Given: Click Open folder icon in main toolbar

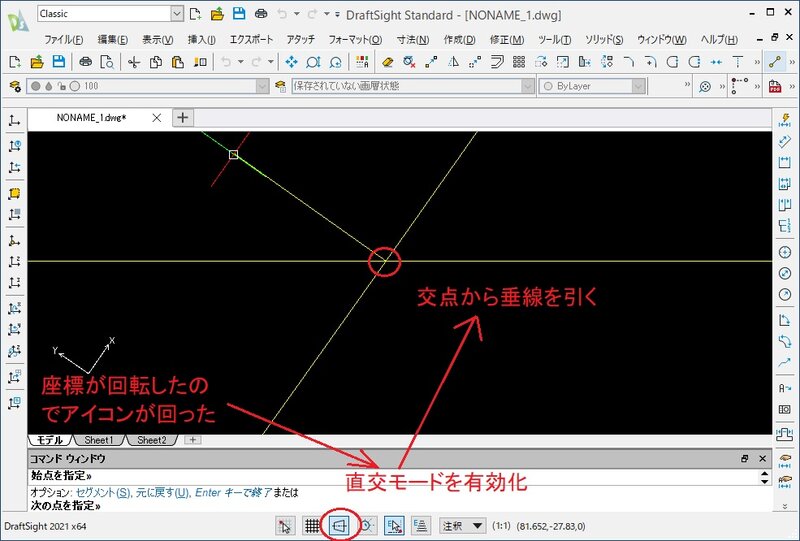Looking at the screenshot, I should (x=37, y=62).
